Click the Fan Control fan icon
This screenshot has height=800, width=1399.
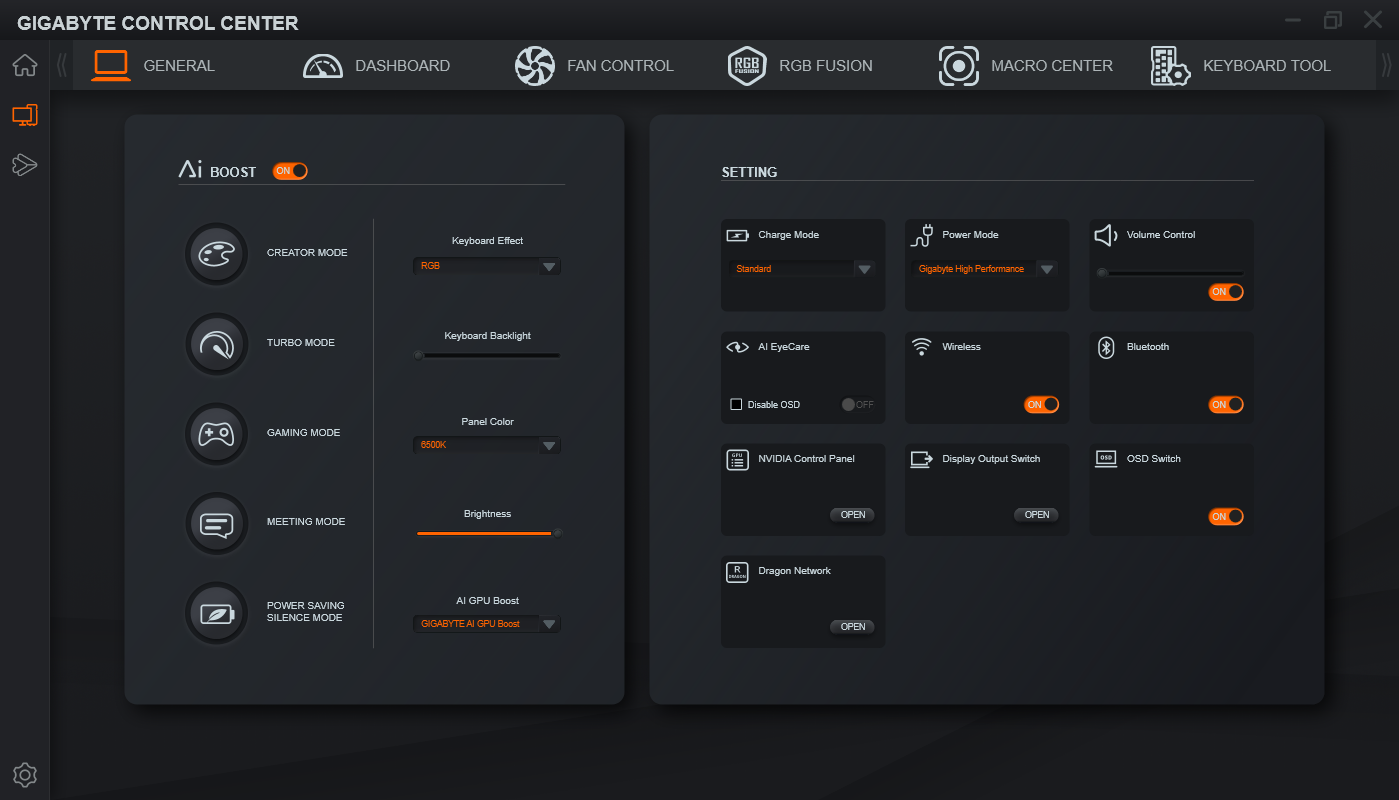coord(535,66)
